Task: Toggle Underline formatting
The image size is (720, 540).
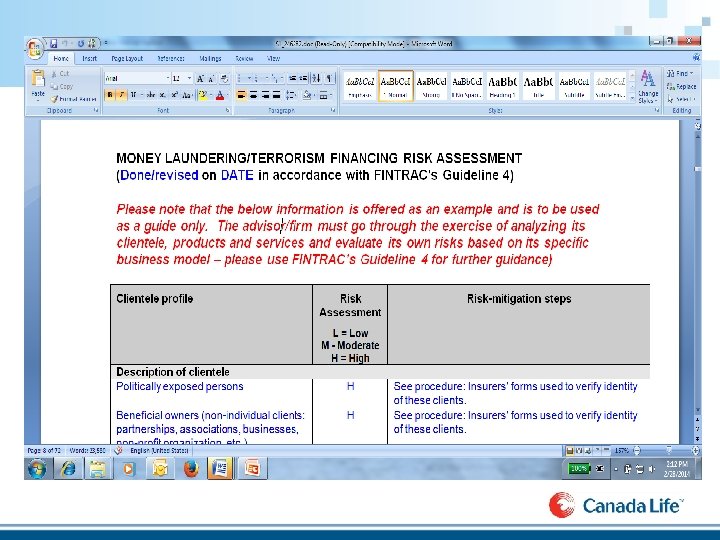Action: (x=135, y=95)
